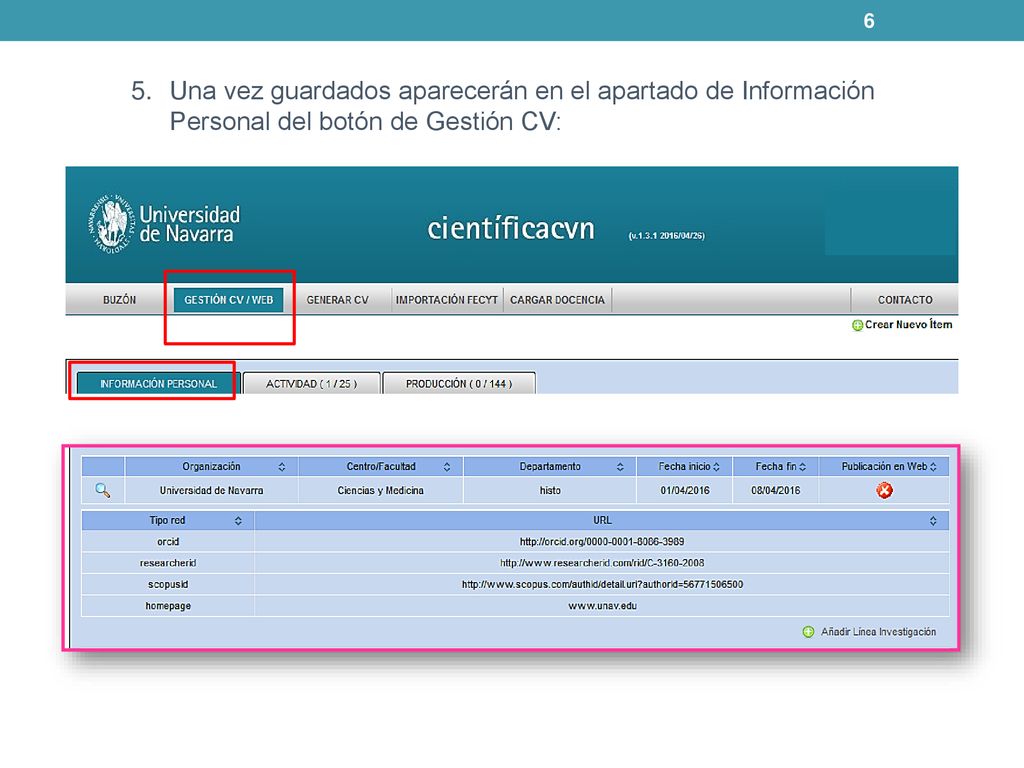This screenshot has width=1024, height=768.
Task: Sort by Tipo red column arrows
Action: pyautogui.click(x=238, y=520)
